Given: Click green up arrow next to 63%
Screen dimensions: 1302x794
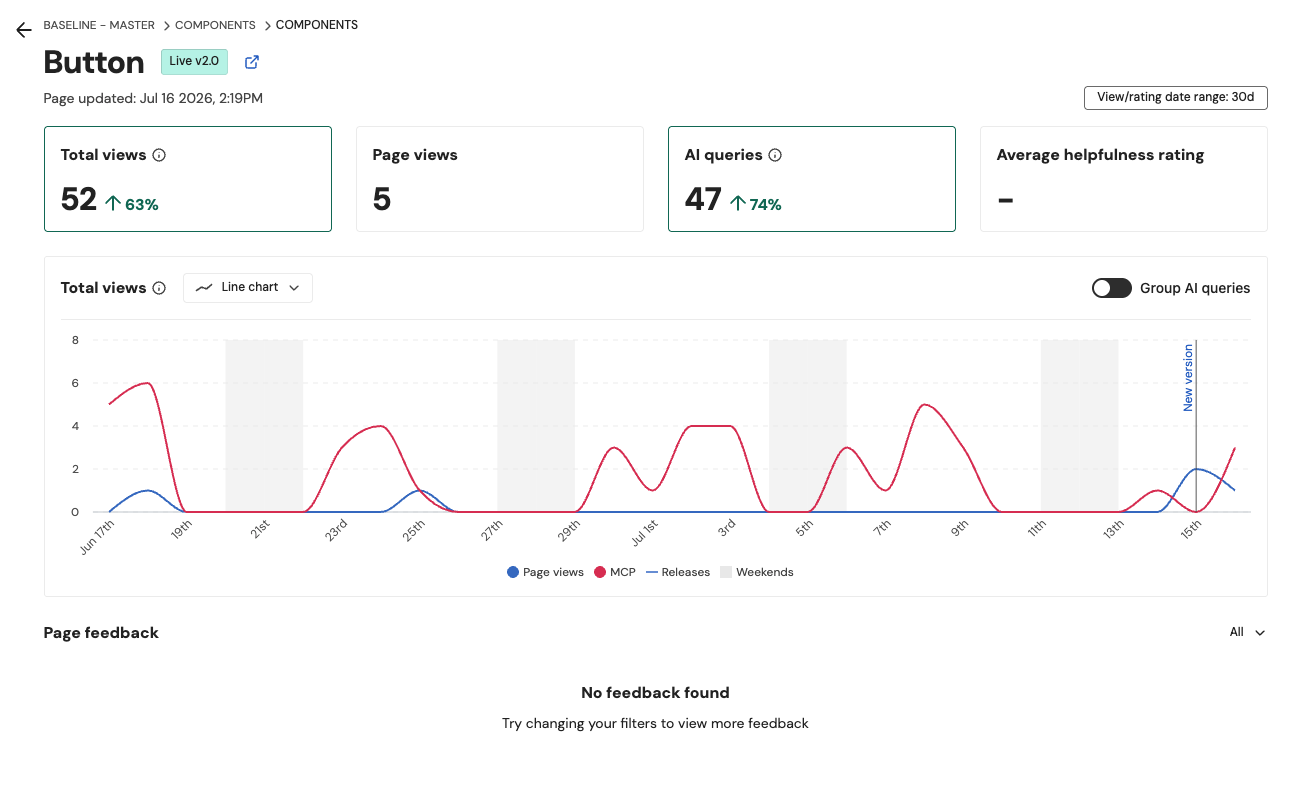Looking at the screenshot, I should coord(113,203).
